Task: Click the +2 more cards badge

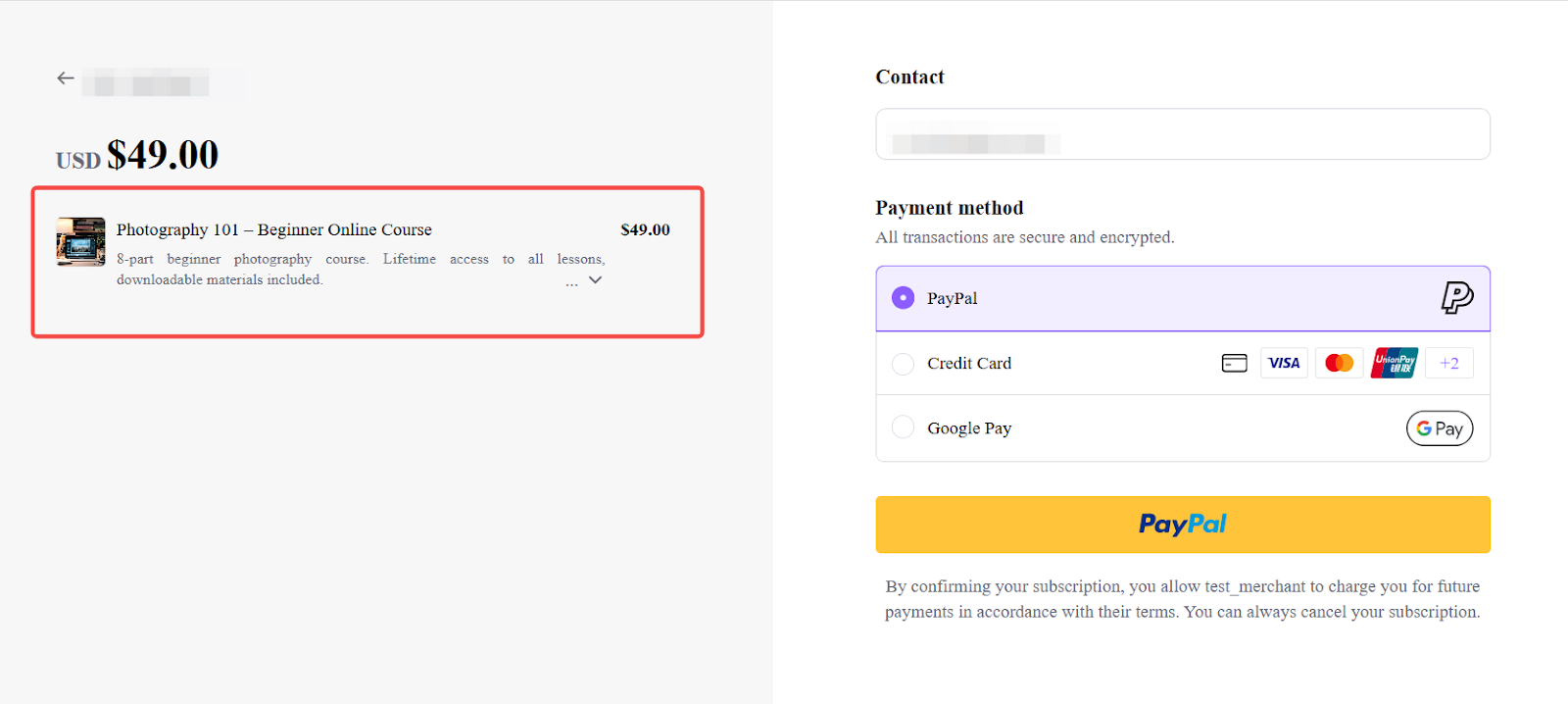Action: point(1448,364)
